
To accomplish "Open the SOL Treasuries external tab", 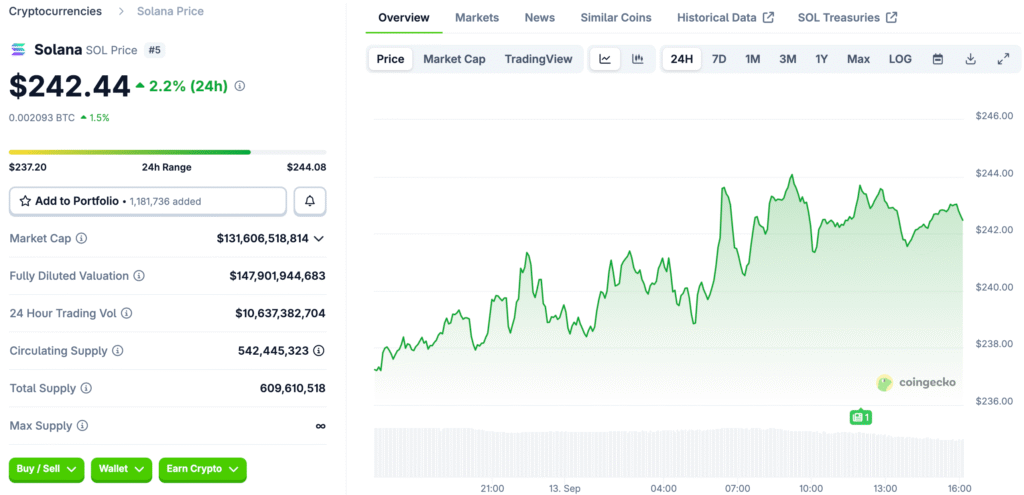I will click(847, 18).
